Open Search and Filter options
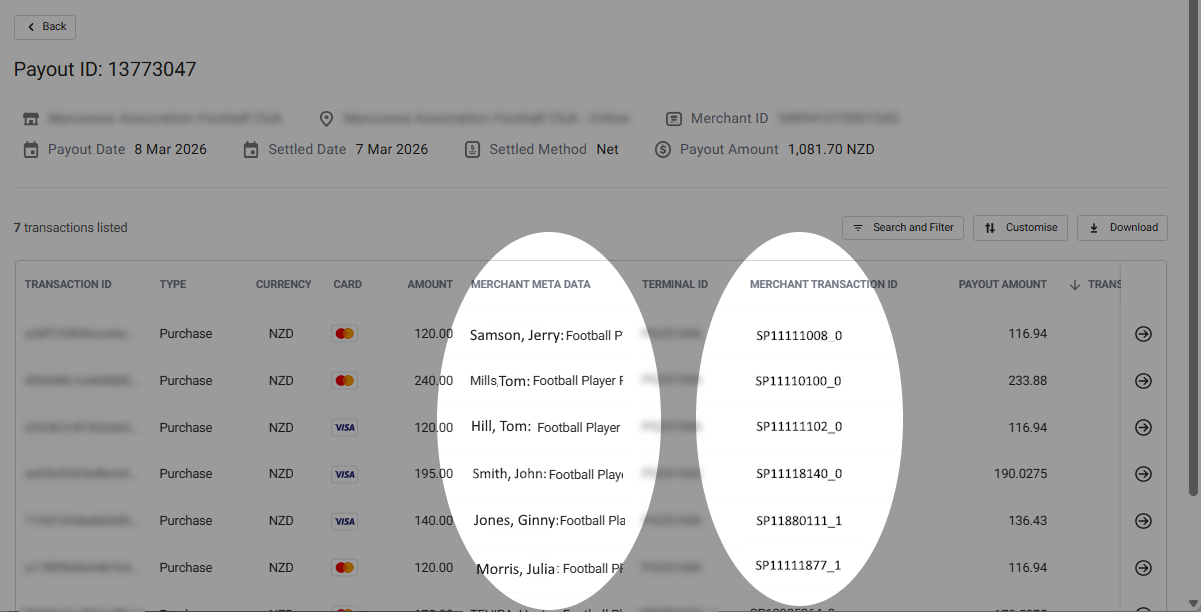 click(x=903, y=228)
